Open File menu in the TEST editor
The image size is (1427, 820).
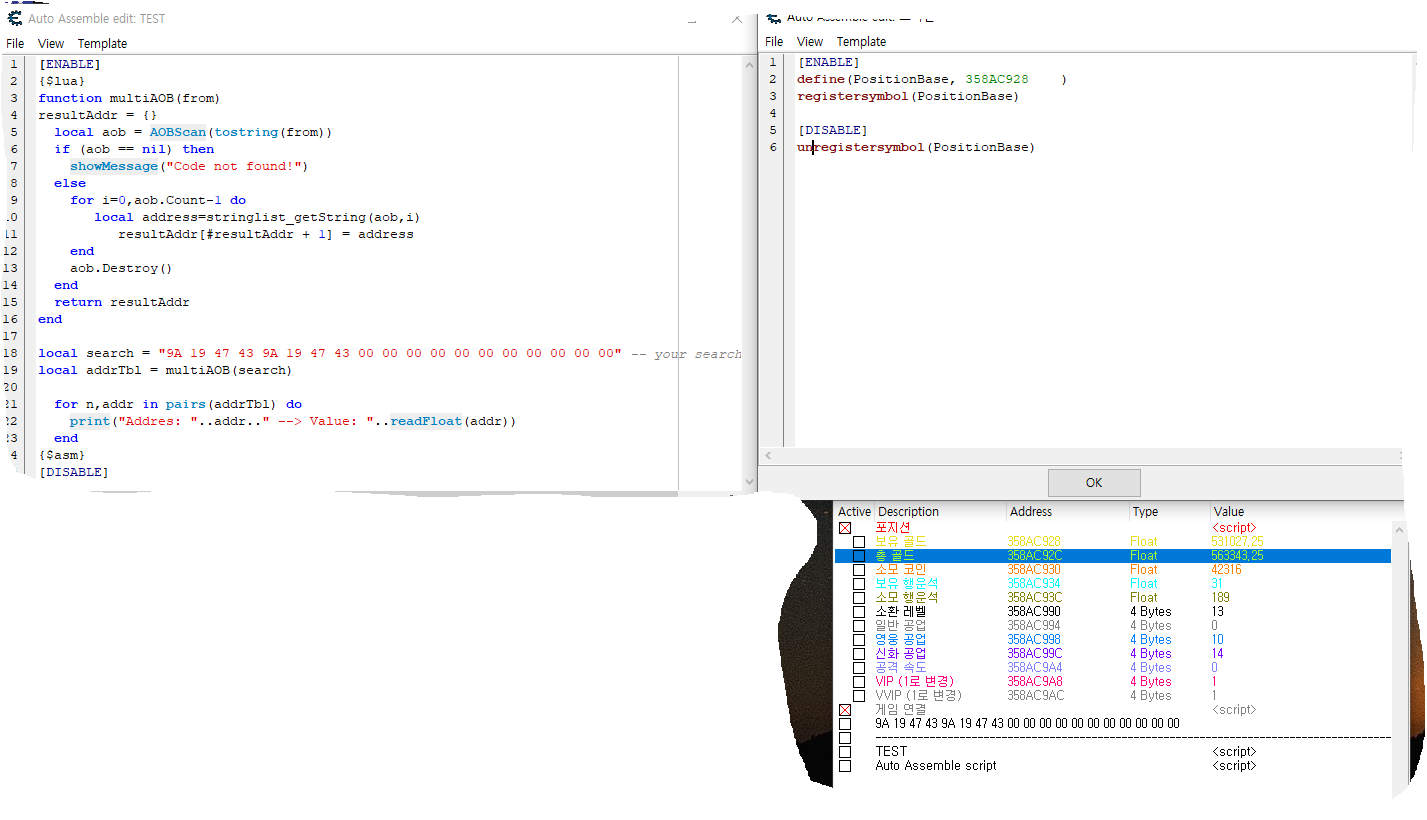click(15, 44)
